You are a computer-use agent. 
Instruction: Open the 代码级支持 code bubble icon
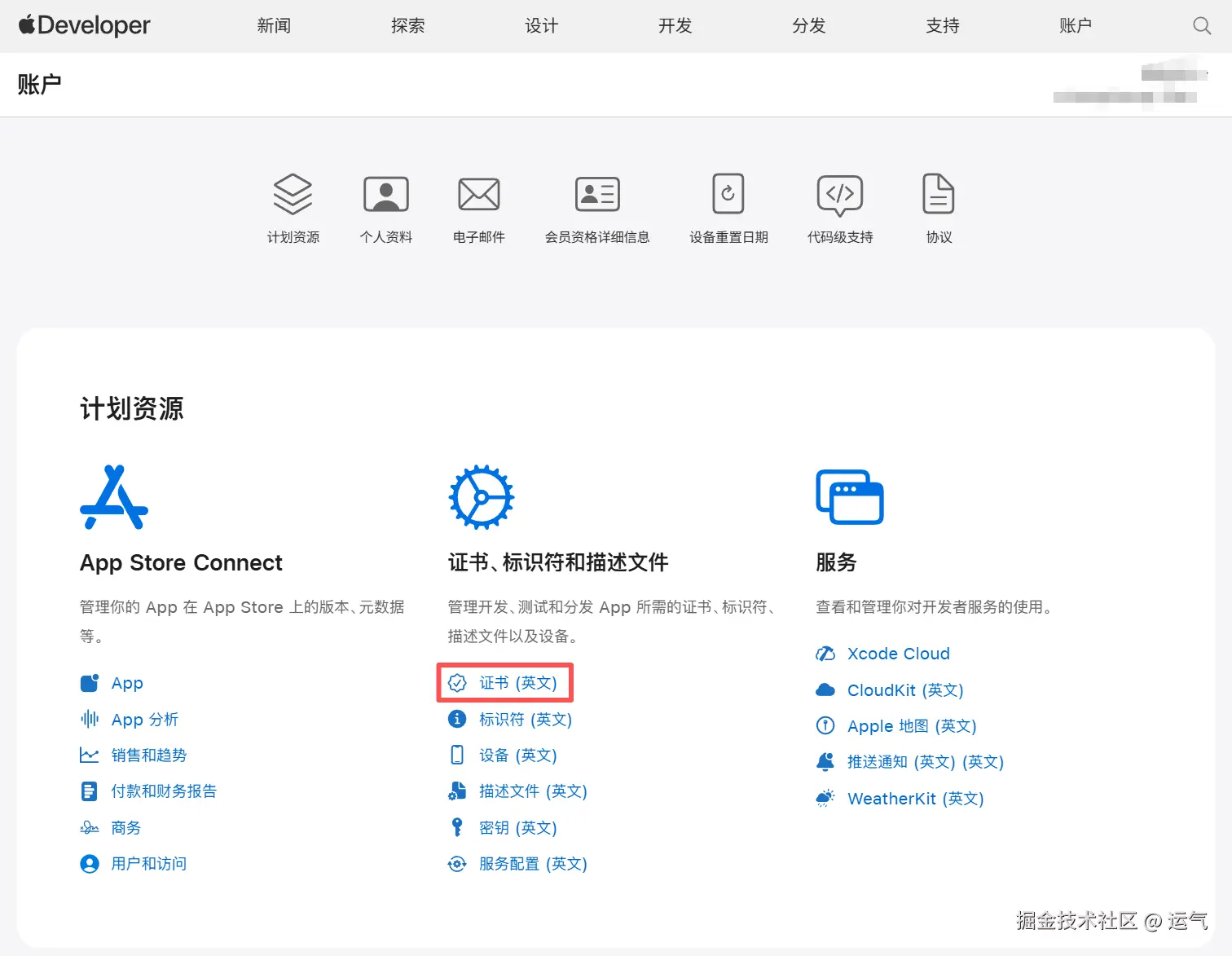840,195
